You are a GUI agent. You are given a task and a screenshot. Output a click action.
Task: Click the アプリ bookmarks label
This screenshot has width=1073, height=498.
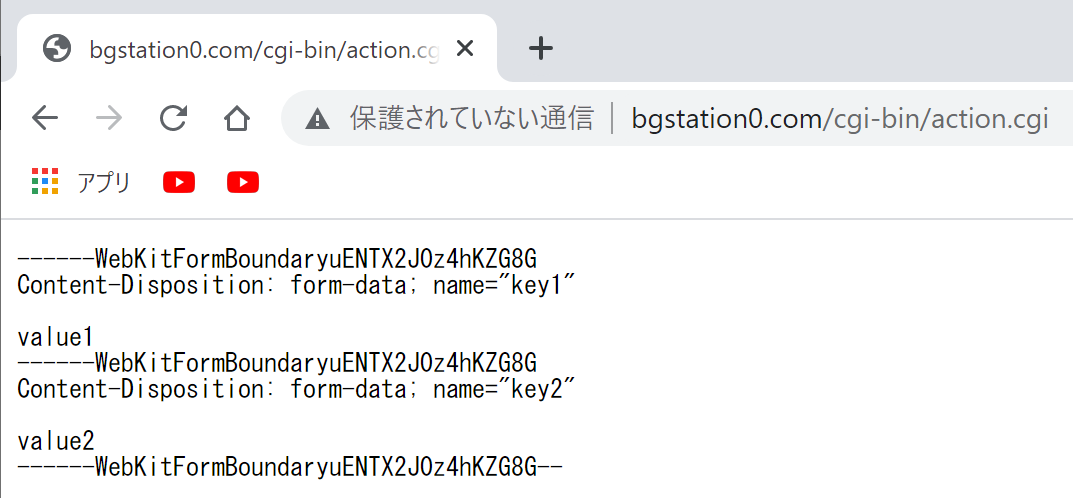point(103,182)
